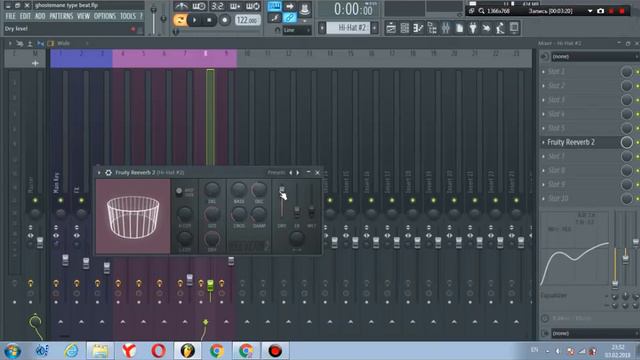Click the tempo tapper figure icon

pyautogui.click(x=500, y=28)
